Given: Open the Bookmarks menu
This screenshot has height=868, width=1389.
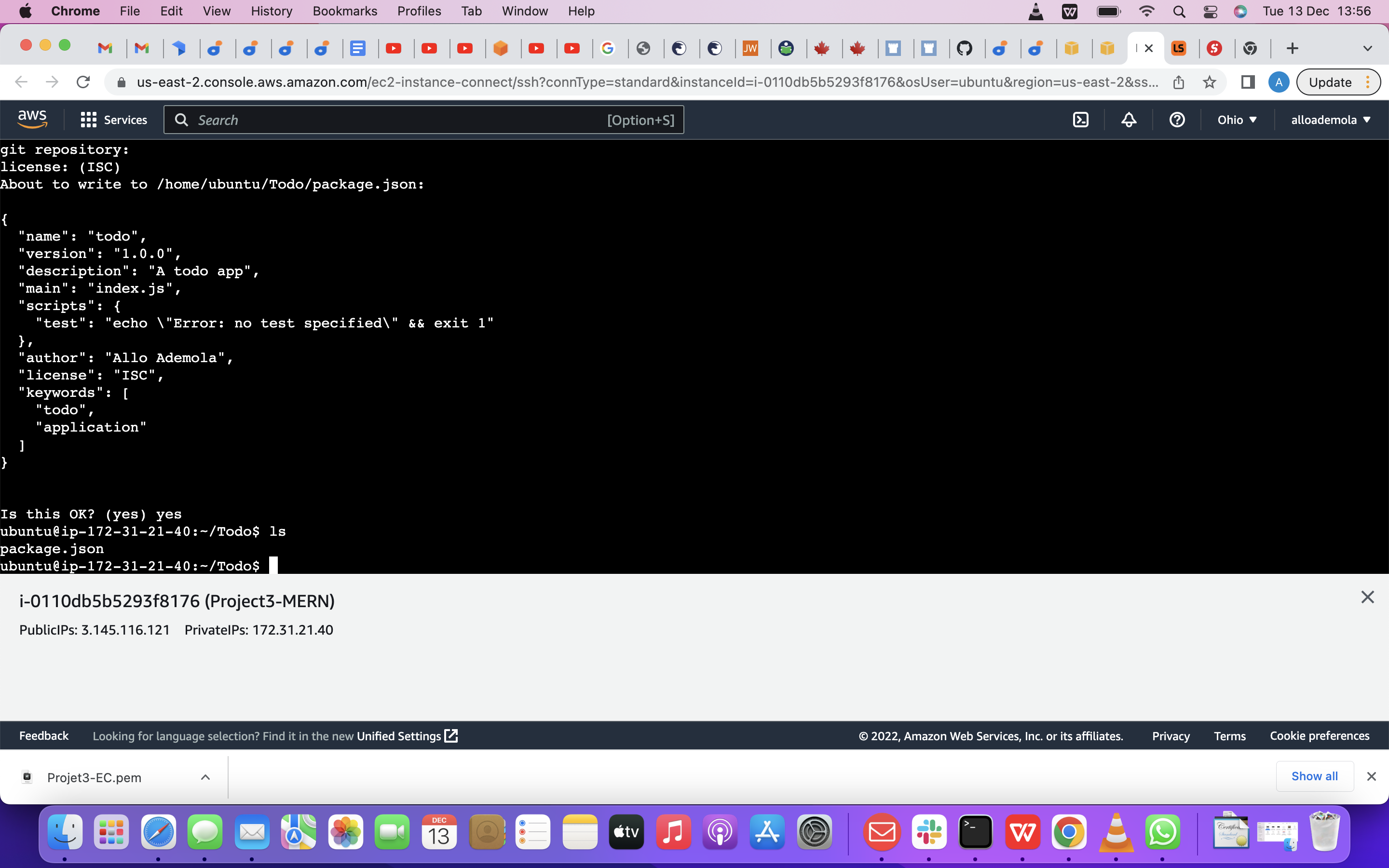Looking at the screenshot, I should [x=344, y=11].
